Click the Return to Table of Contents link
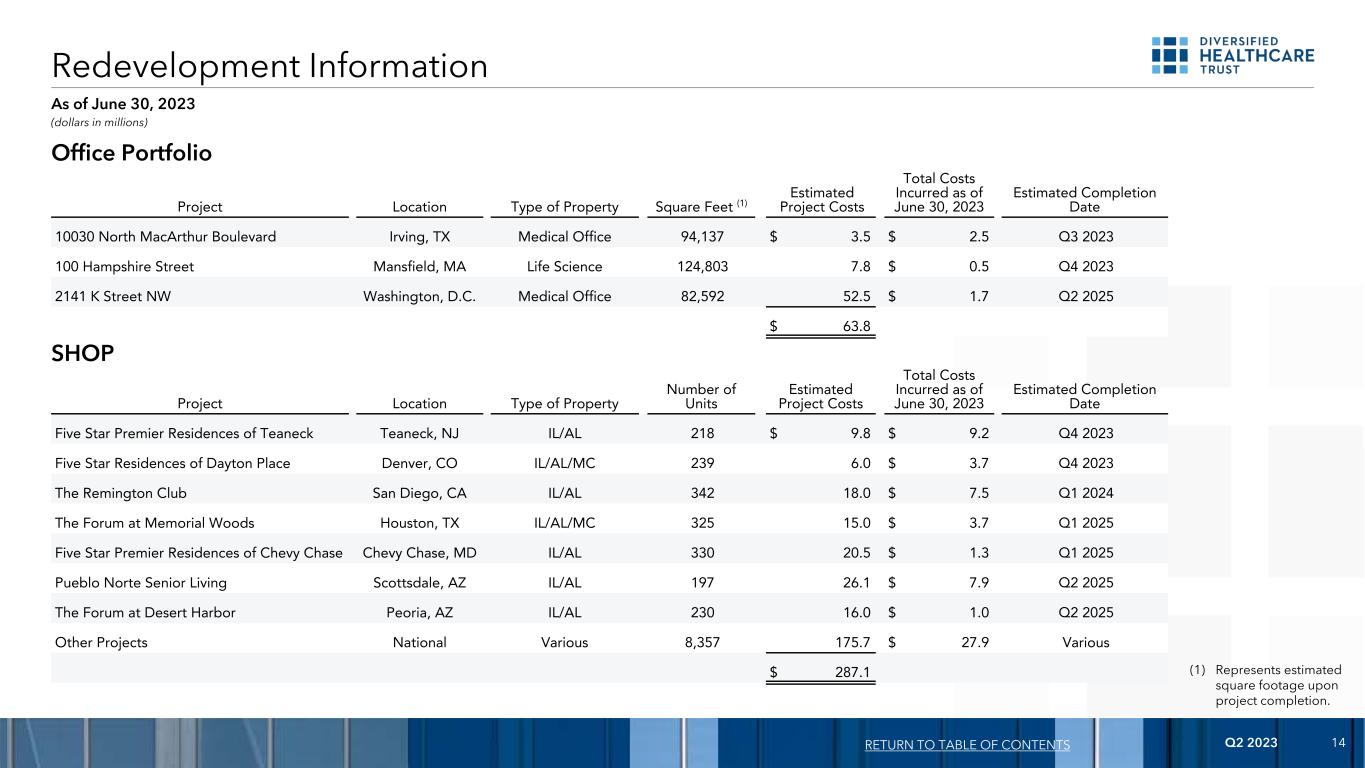The image size is (1365, 768). (964, 745)
